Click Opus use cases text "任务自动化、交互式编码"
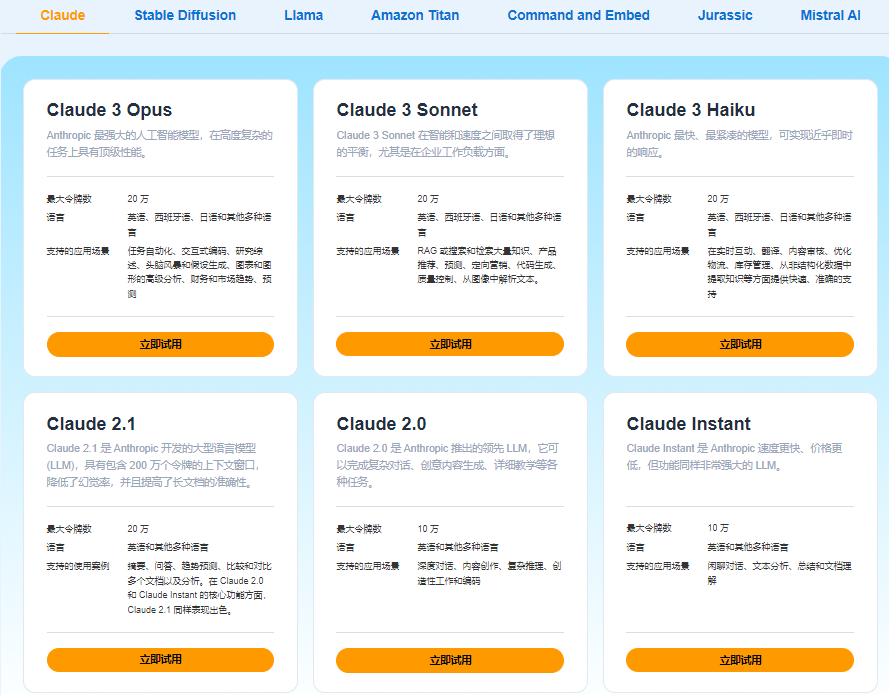 [x=199, y=272]
